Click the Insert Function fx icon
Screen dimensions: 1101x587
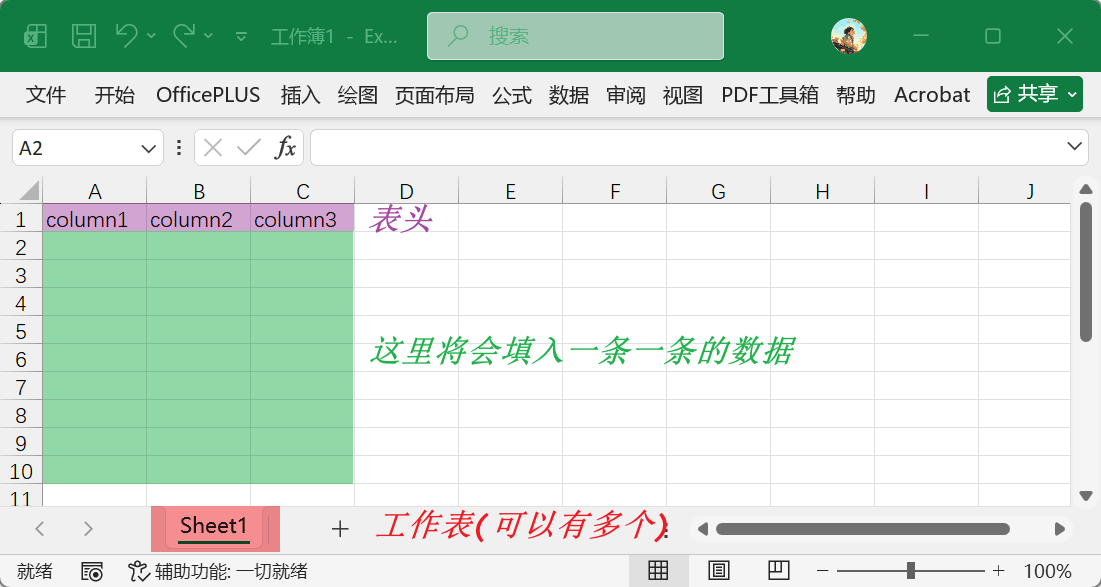tap(286, 148)
